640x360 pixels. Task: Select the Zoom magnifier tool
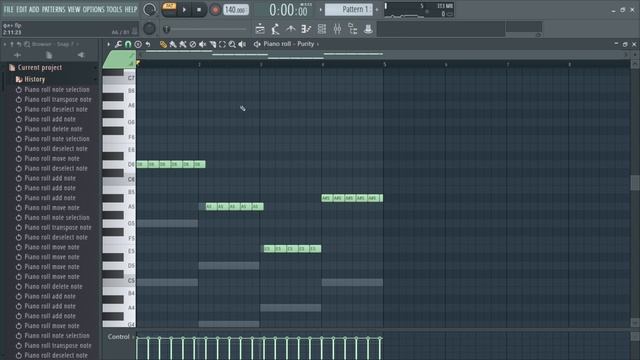pyautogui.click(x=232, y=44)
